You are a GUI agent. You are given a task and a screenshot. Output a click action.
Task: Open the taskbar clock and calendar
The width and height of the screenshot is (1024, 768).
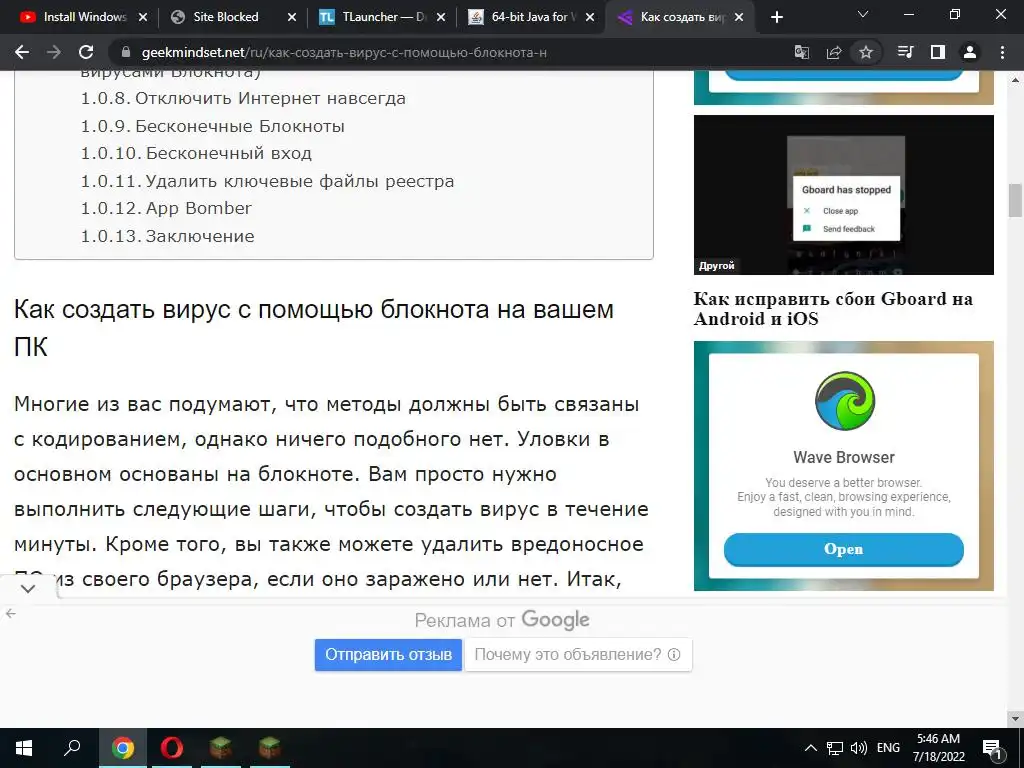(938, 748)
